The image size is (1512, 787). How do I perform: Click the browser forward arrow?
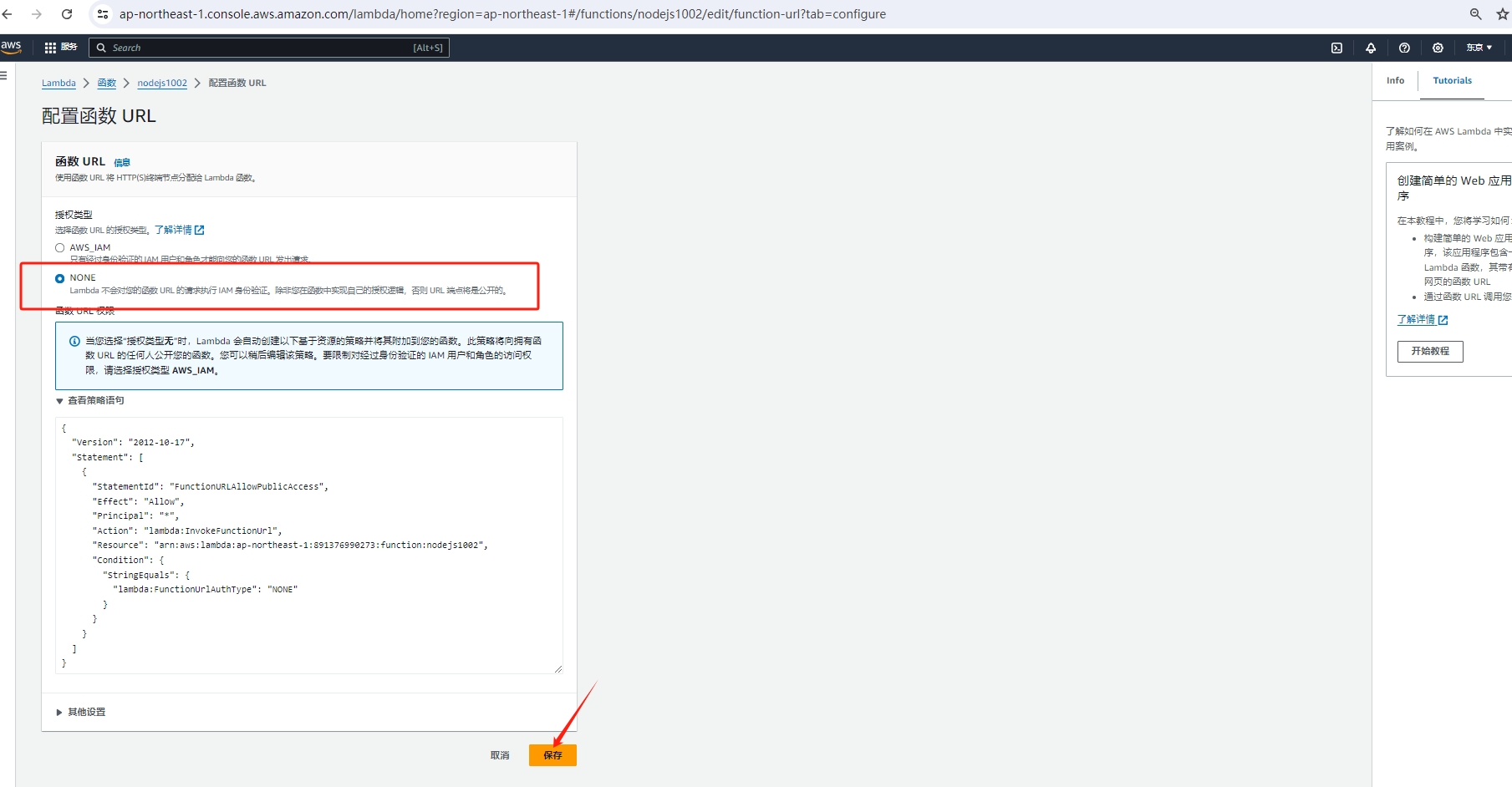37,14
